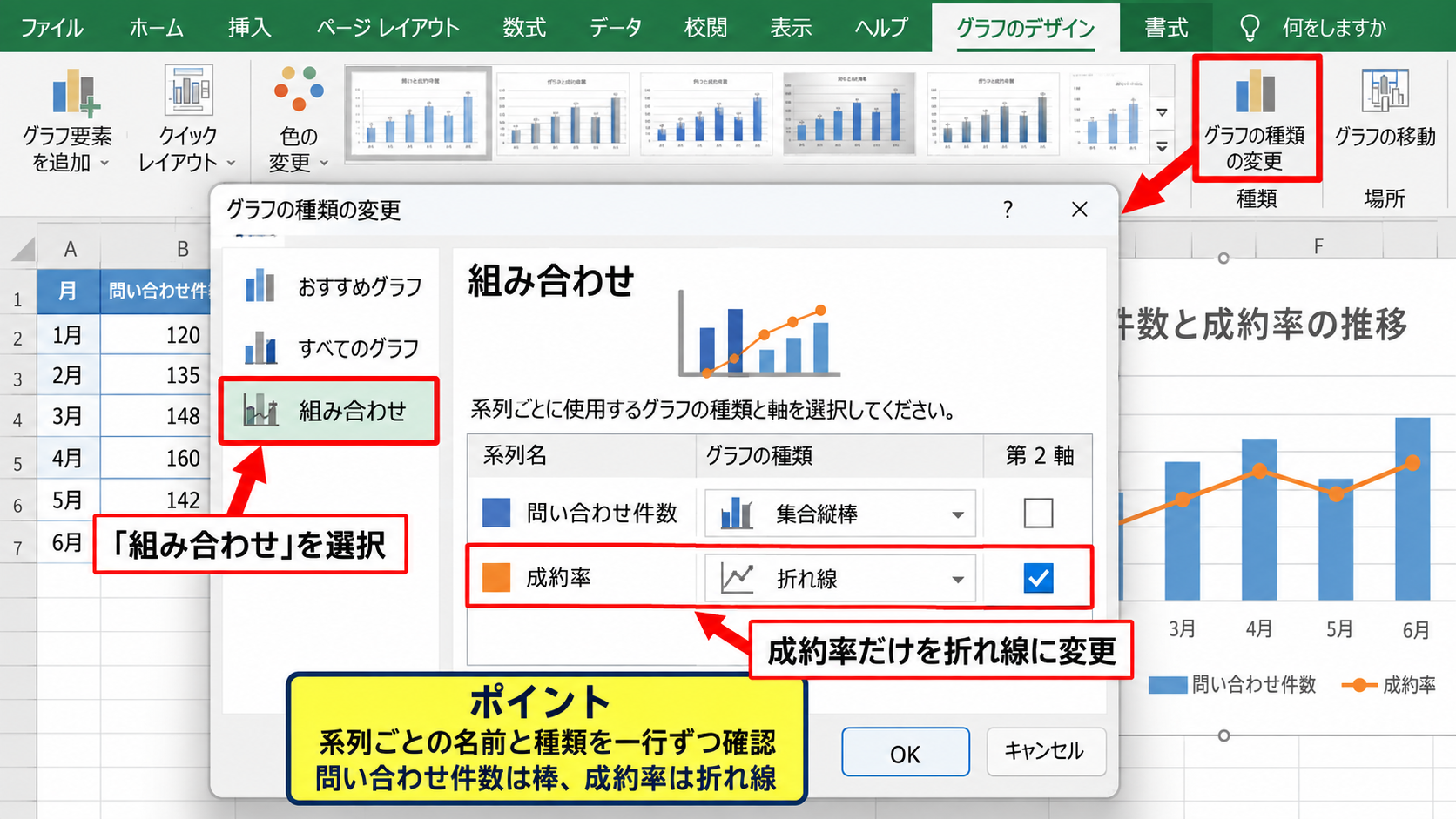The height and width of the screenshot is (819, 1456).
Task: Click the blue 問い合わせ件数 series swatch
Action: [x=496, y=513]
